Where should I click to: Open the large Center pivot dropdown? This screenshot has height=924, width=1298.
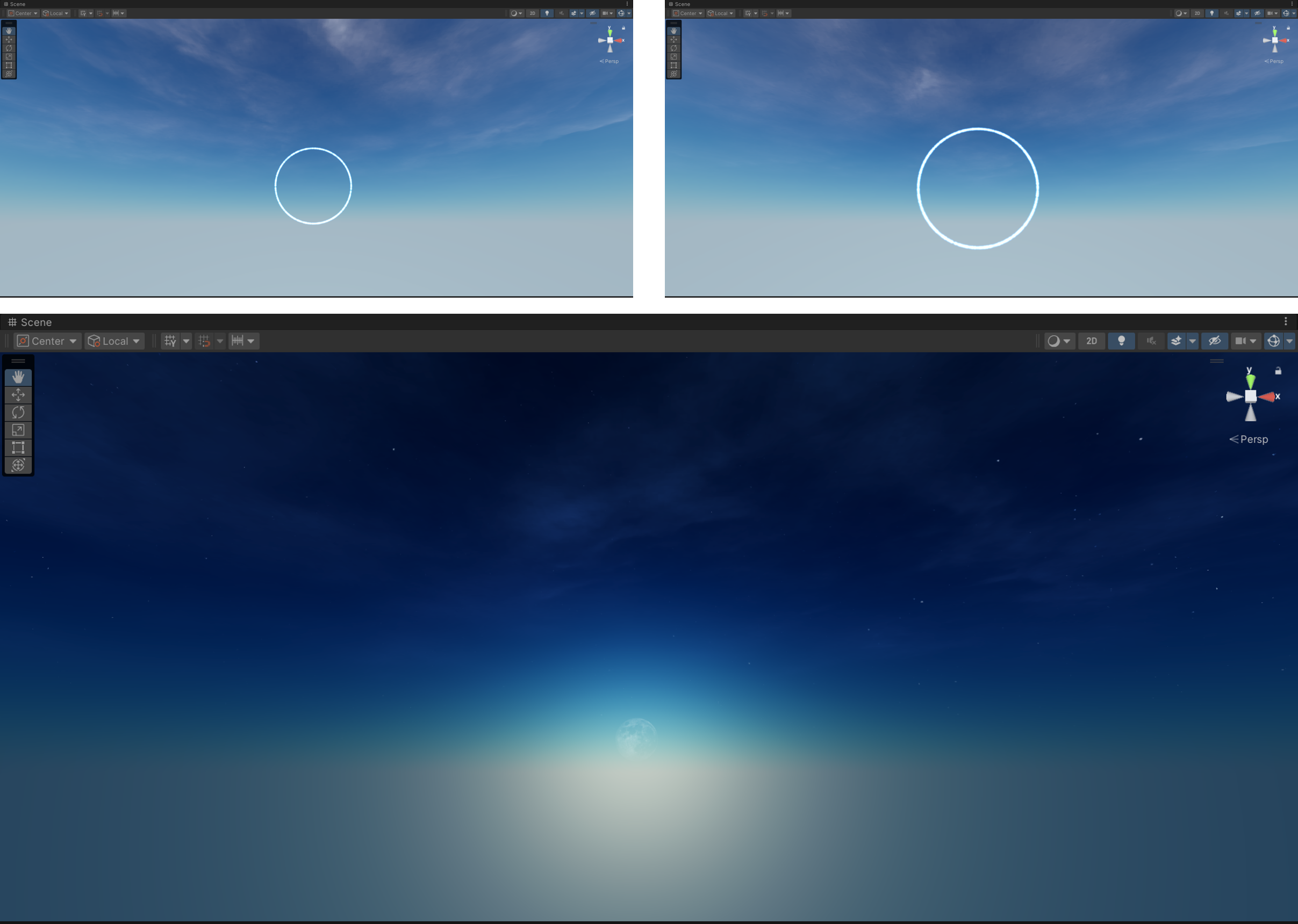point(47,341)
